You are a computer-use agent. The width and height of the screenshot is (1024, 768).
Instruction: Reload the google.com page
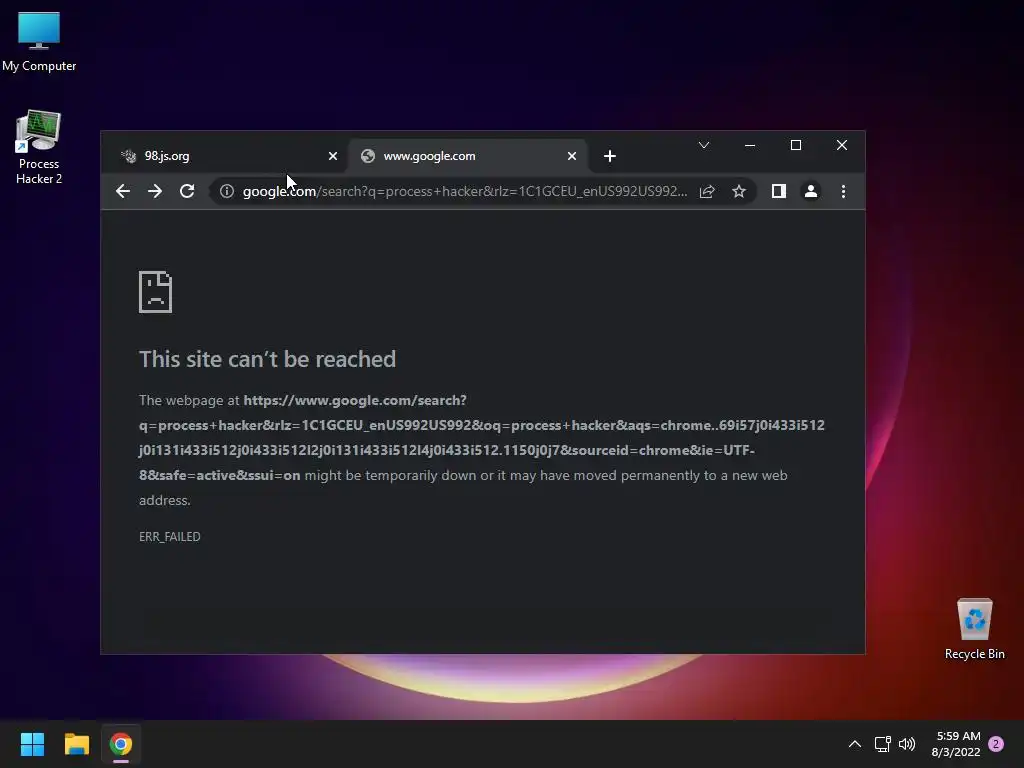click(x=187, y=191)
